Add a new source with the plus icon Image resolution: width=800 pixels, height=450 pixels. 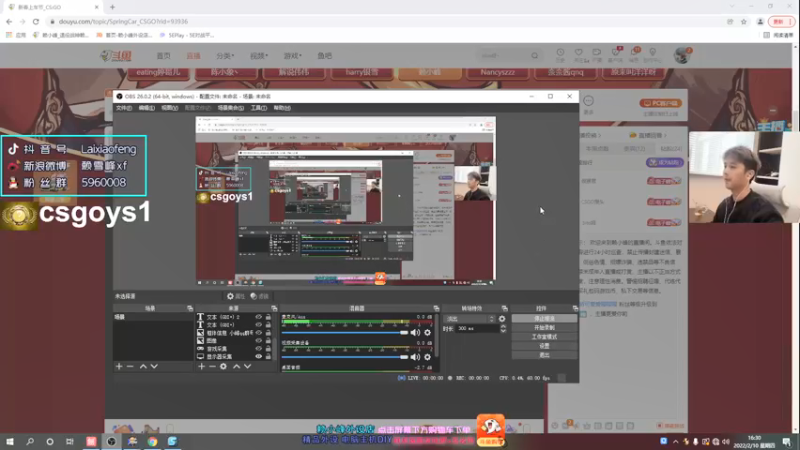(x=202, y=366)
